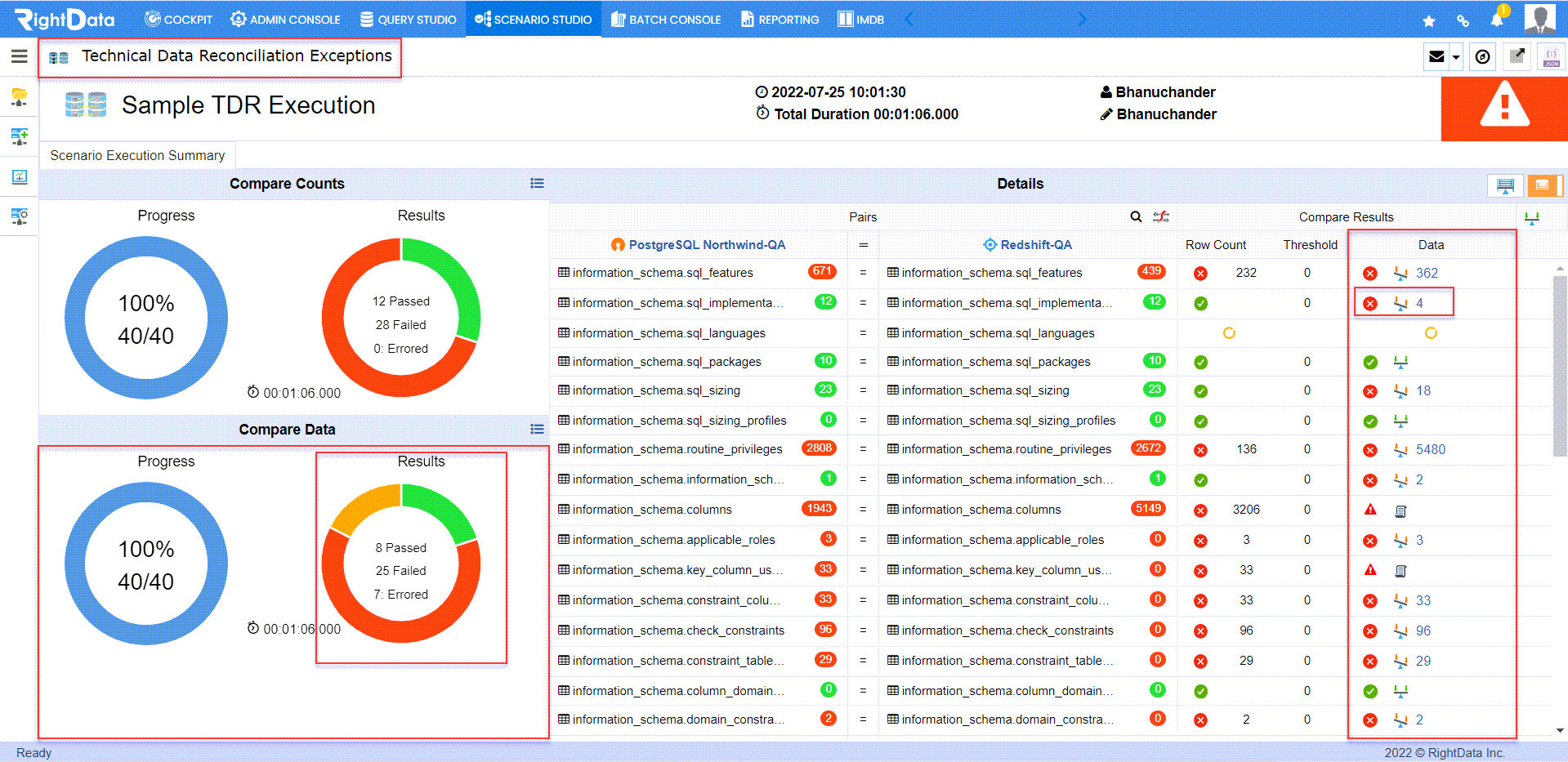Select the Scenario Execution Summary tab
Image resolution: width=1568 pixels, height=762 pixels.
click(137, 155)
